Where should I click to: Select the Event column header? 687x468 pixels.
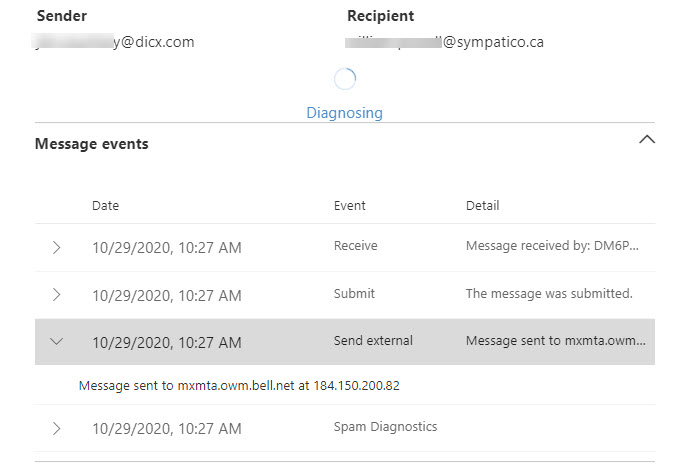tap(349, 206)
